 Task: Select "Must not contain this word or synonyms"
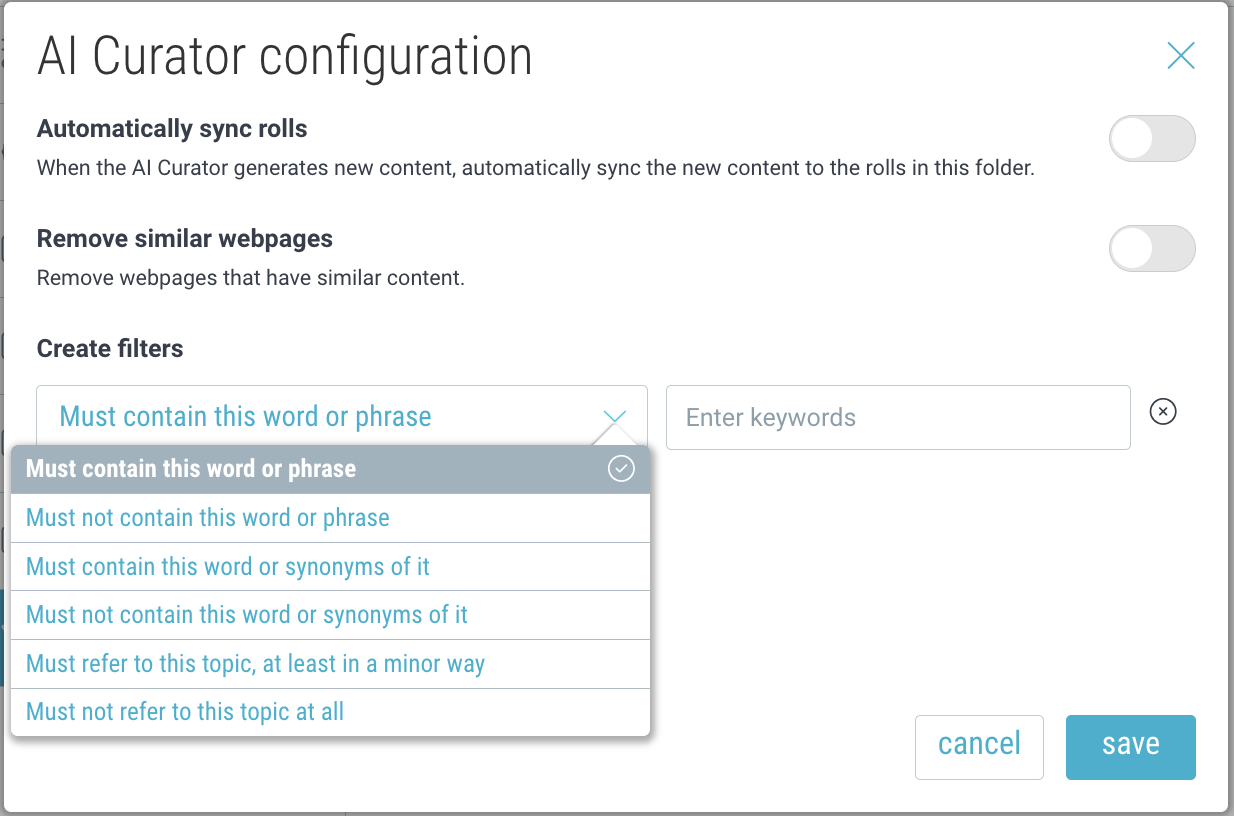tap(247, 615)
